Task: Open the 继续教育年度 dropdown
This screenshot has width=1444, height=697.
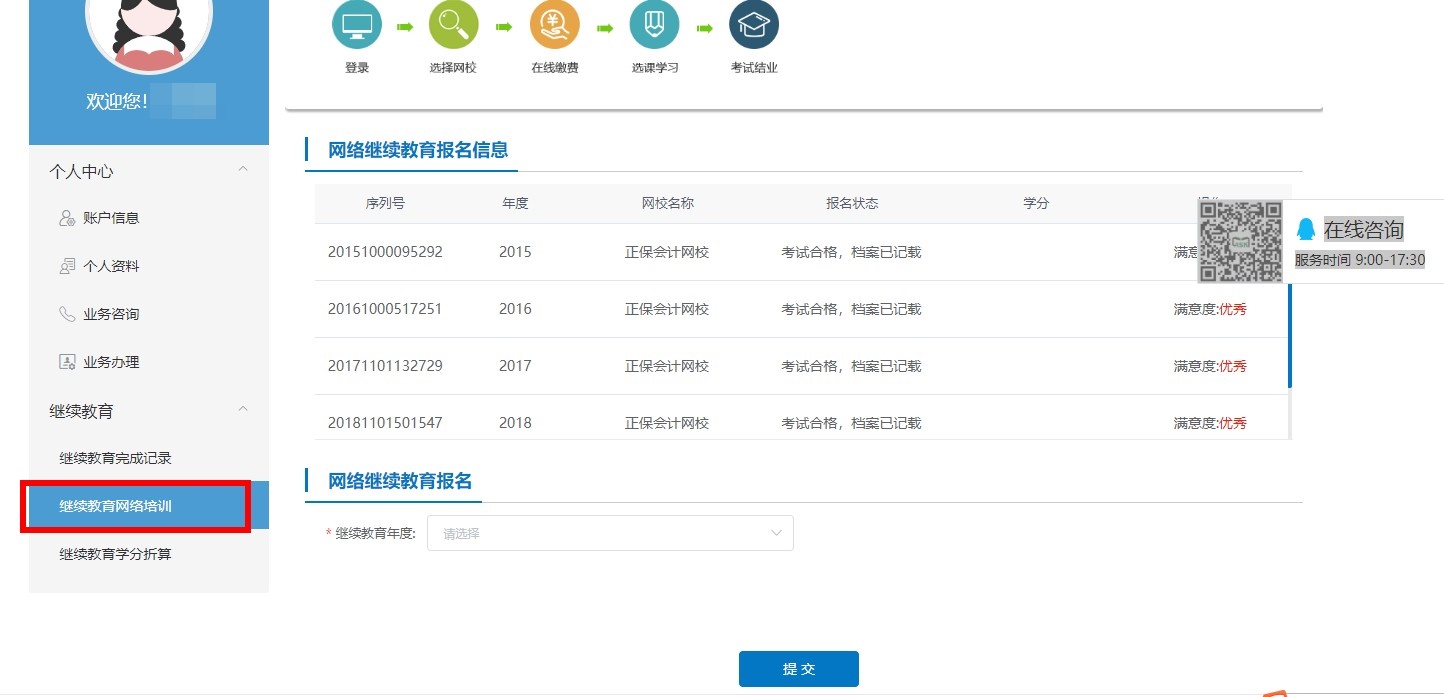Action: [x=610, y=533]
